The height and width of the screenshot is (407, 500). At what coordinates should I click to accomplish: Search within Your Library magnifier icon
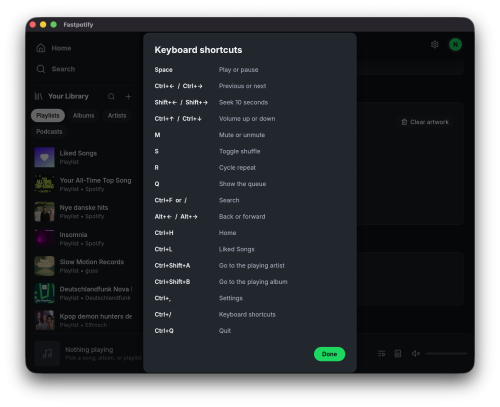click(x=111, y=96)
